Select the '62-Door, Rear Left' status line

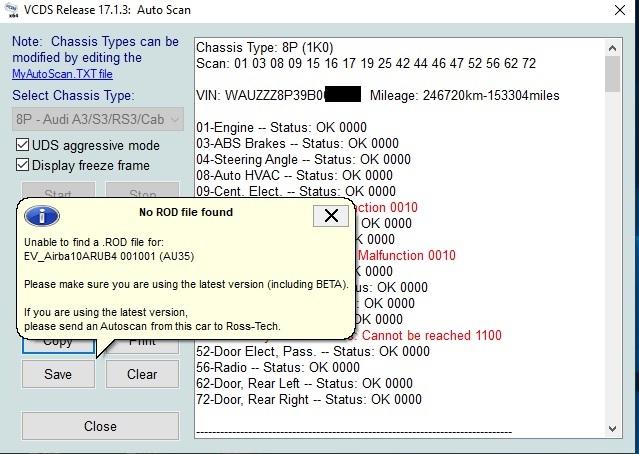(304, 383)
